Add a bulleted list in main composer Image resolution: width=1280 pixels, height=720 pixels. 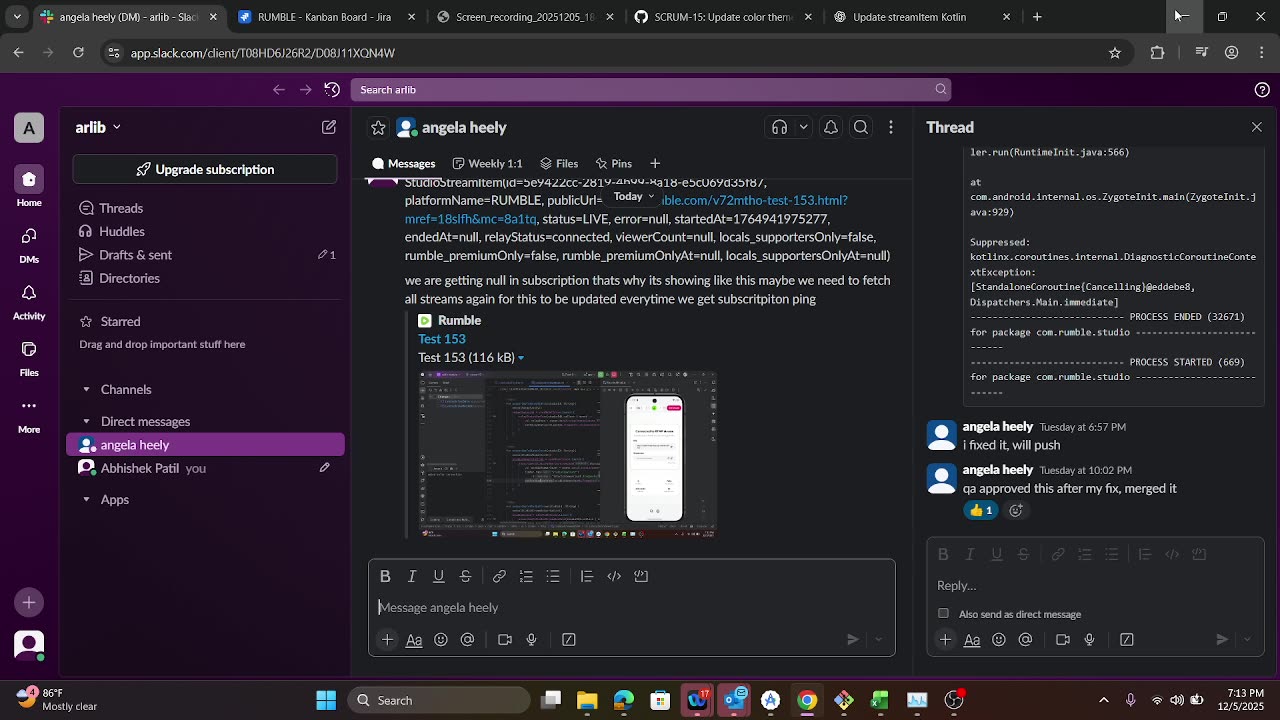[x=553, y=576]
